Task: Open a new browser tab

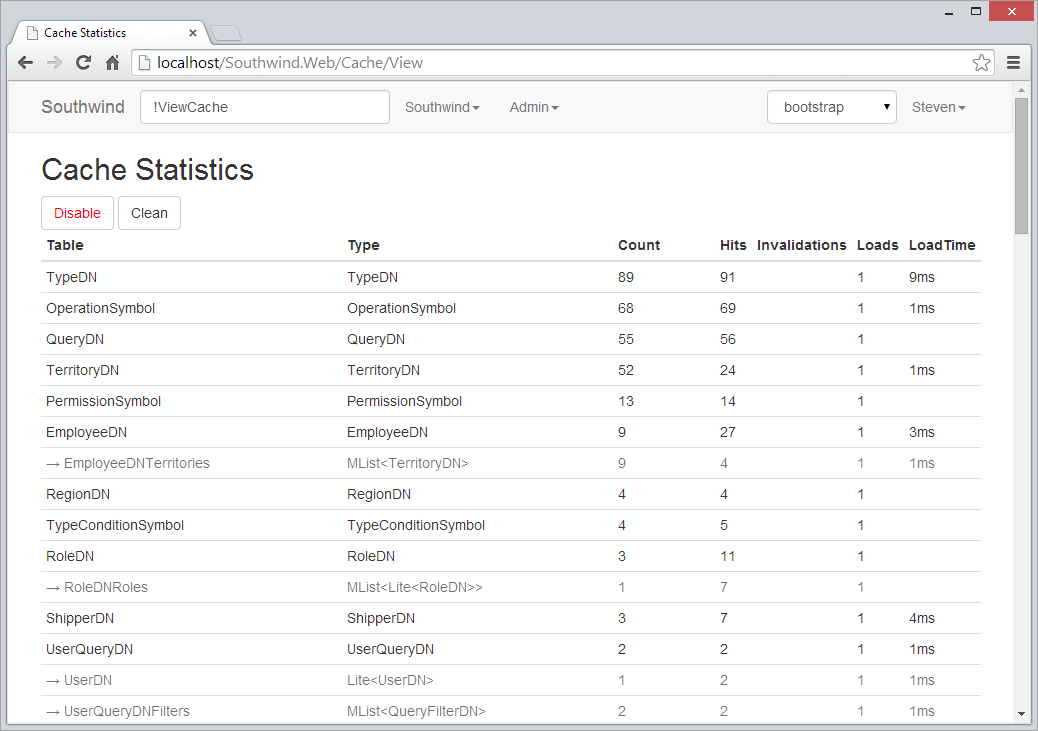Action: (226, 33)
